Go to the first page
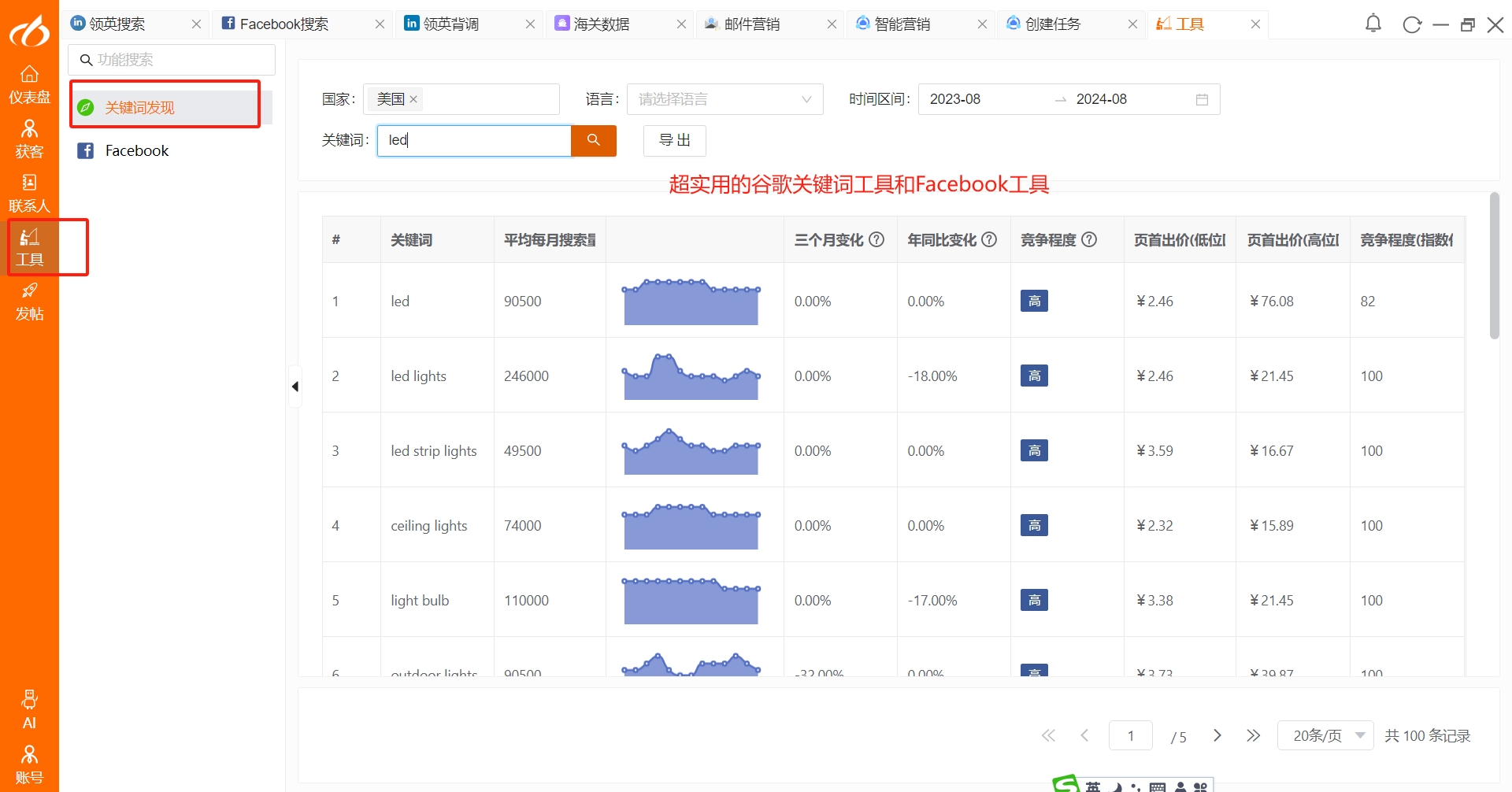This screenshot has width=1512, height=792. 1048,735
